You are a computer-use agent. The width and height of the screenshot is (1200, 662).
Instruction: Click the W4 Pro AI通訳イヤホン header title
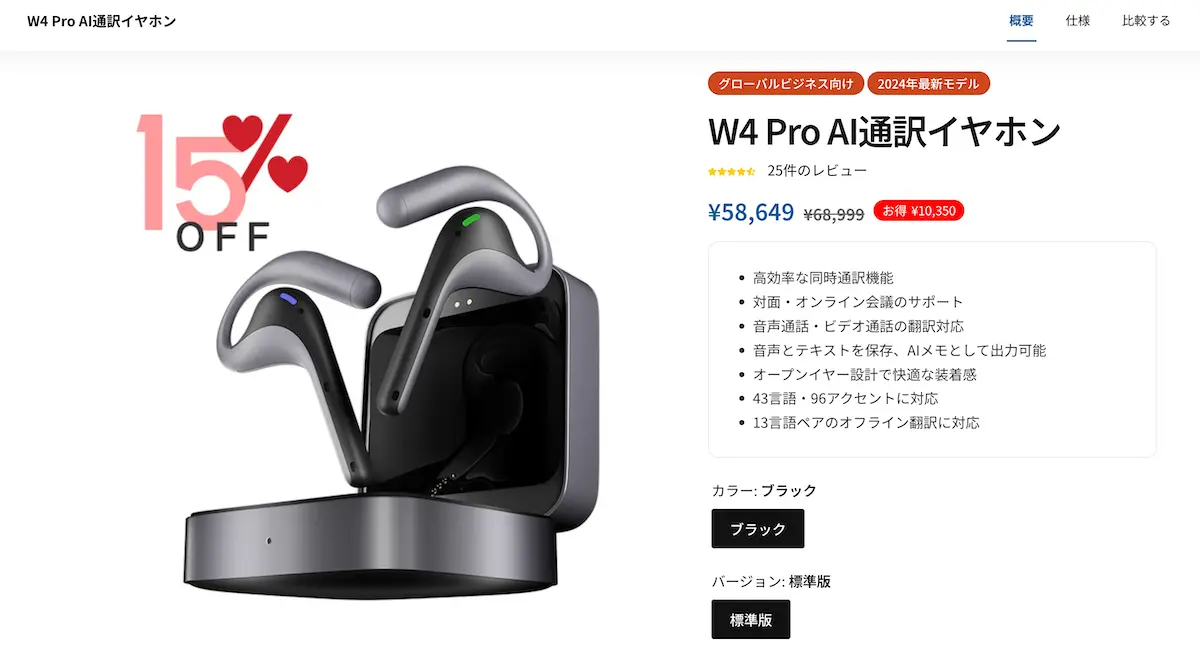(x=102, y=21)
